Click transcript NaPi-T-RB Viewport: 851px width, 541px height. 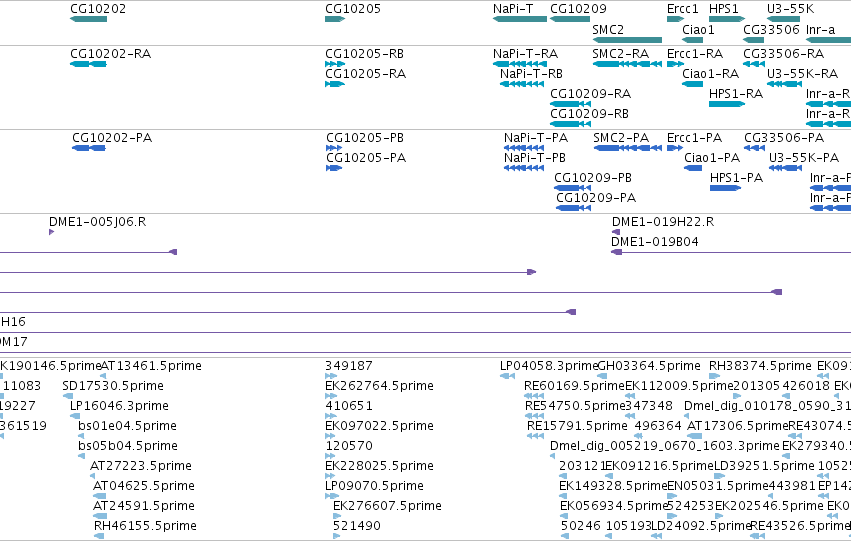522,84
